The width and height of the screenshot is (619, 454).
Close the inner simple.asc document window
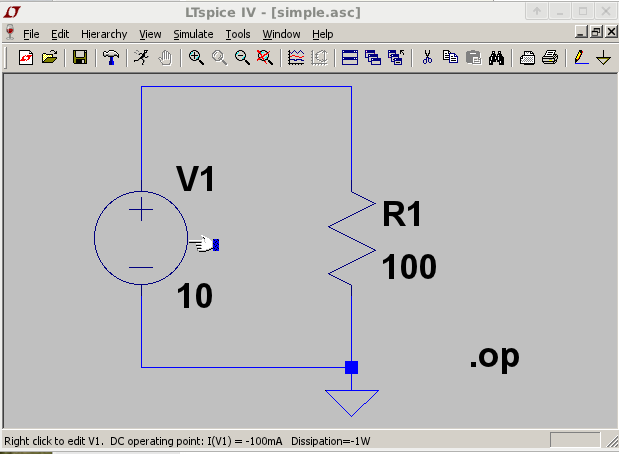tap(611, 32)
